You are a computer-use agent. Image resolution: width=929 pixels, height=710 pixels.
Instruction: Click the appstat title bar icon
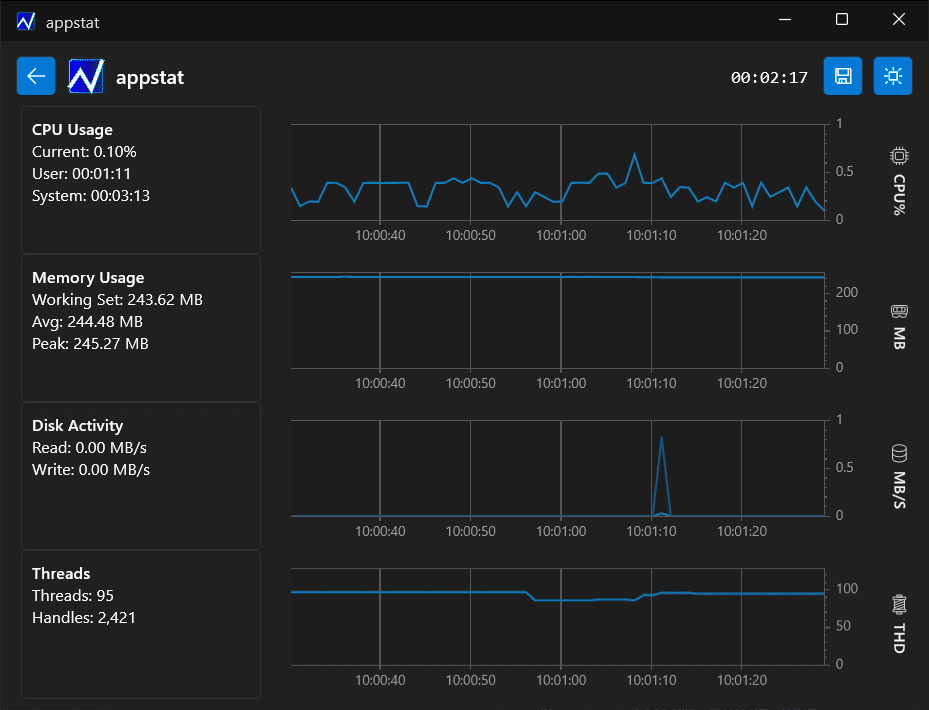tap(26, 21)
